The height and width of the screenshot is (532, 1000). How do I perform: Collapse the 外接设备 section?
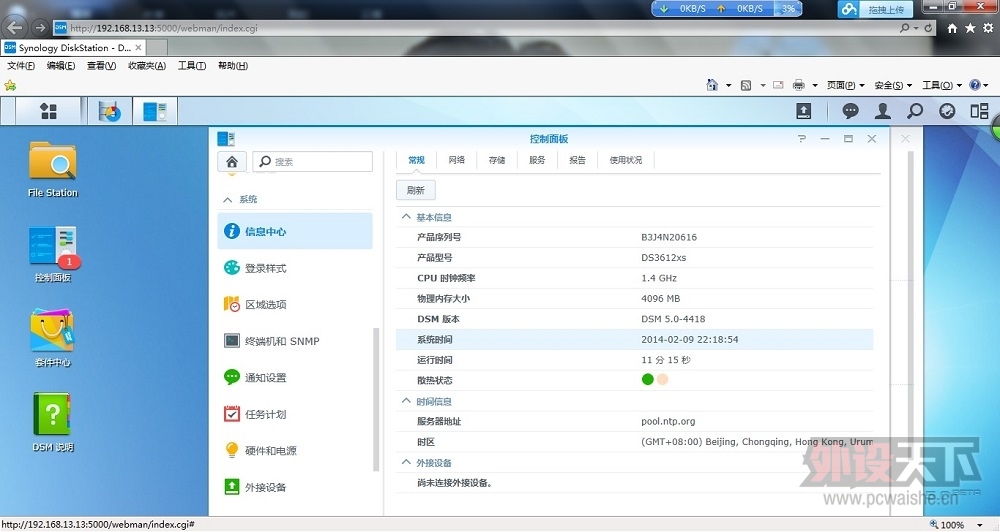406,462
